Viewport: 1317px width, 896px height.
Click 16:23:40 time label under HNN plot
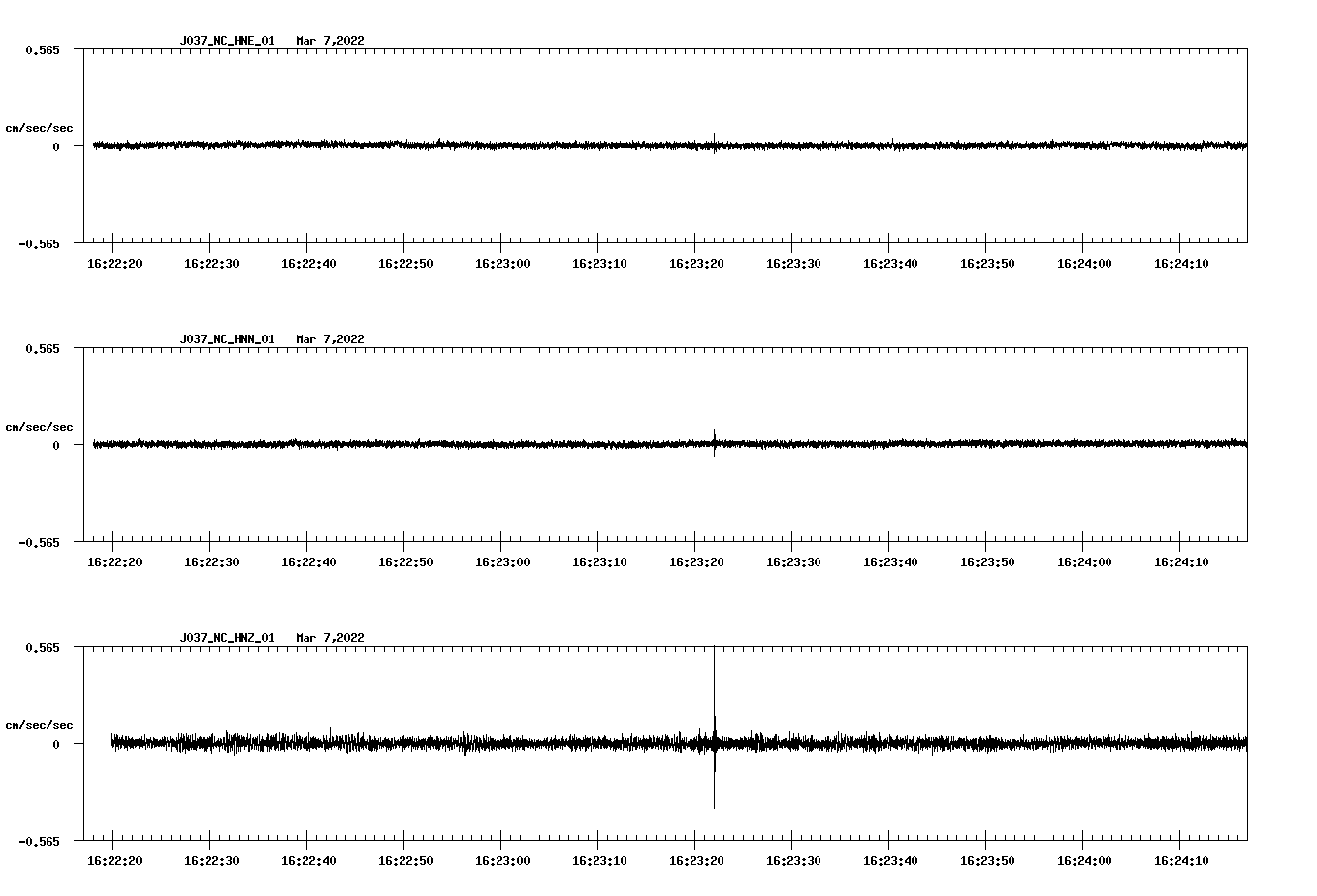[x=889, y=561]
